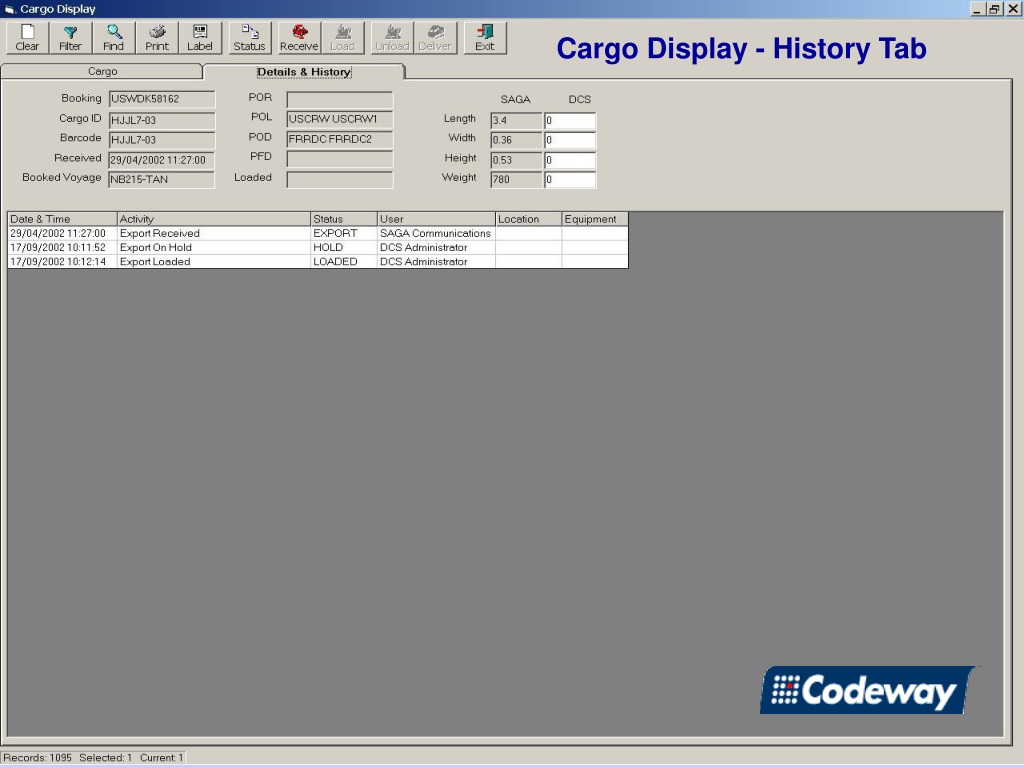Click the SAGA Weight field 780

[x=517, y=180]
